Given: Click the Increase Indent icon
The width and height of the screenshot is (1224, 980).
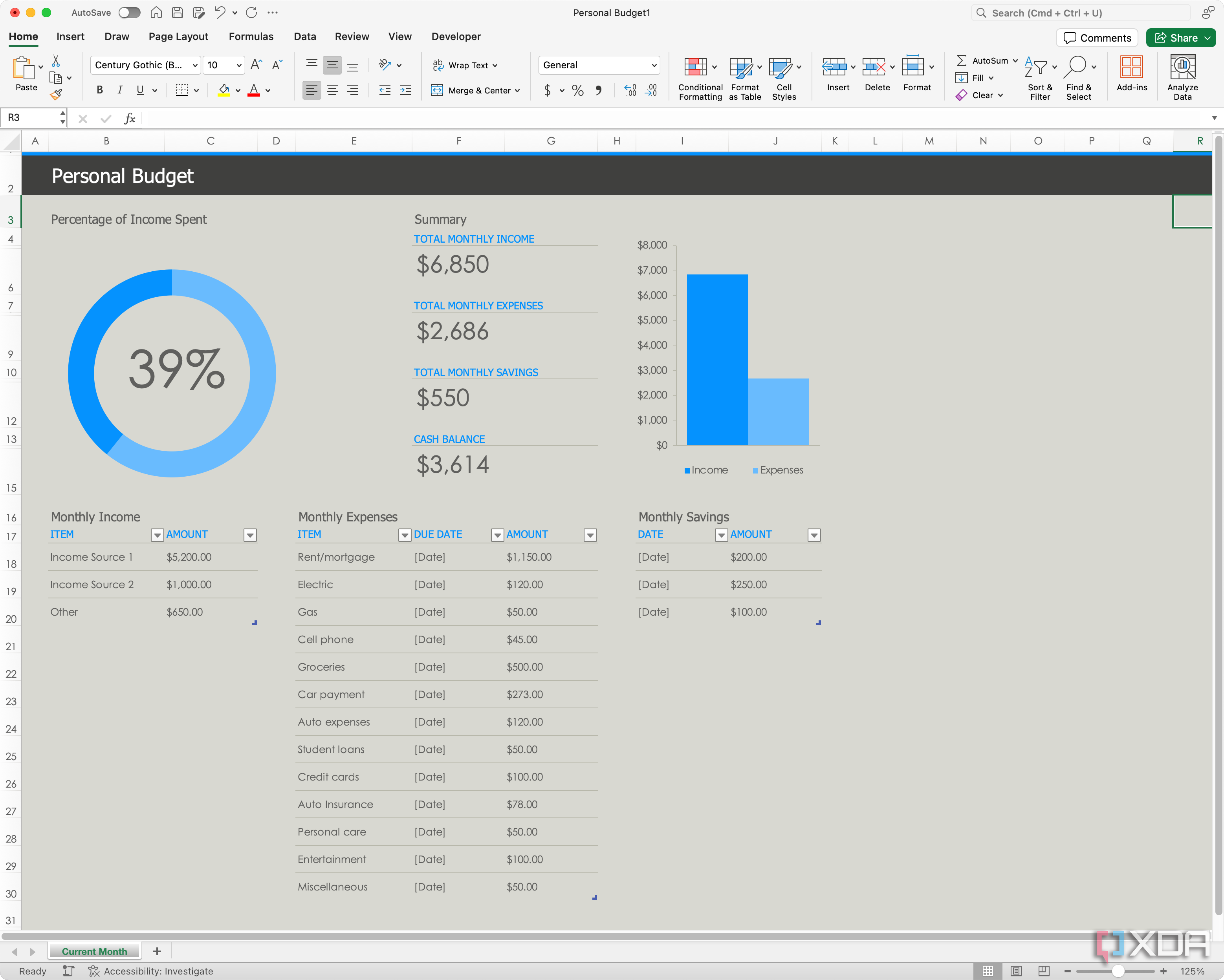Looking at the screenshot, I should pos(405,90).
